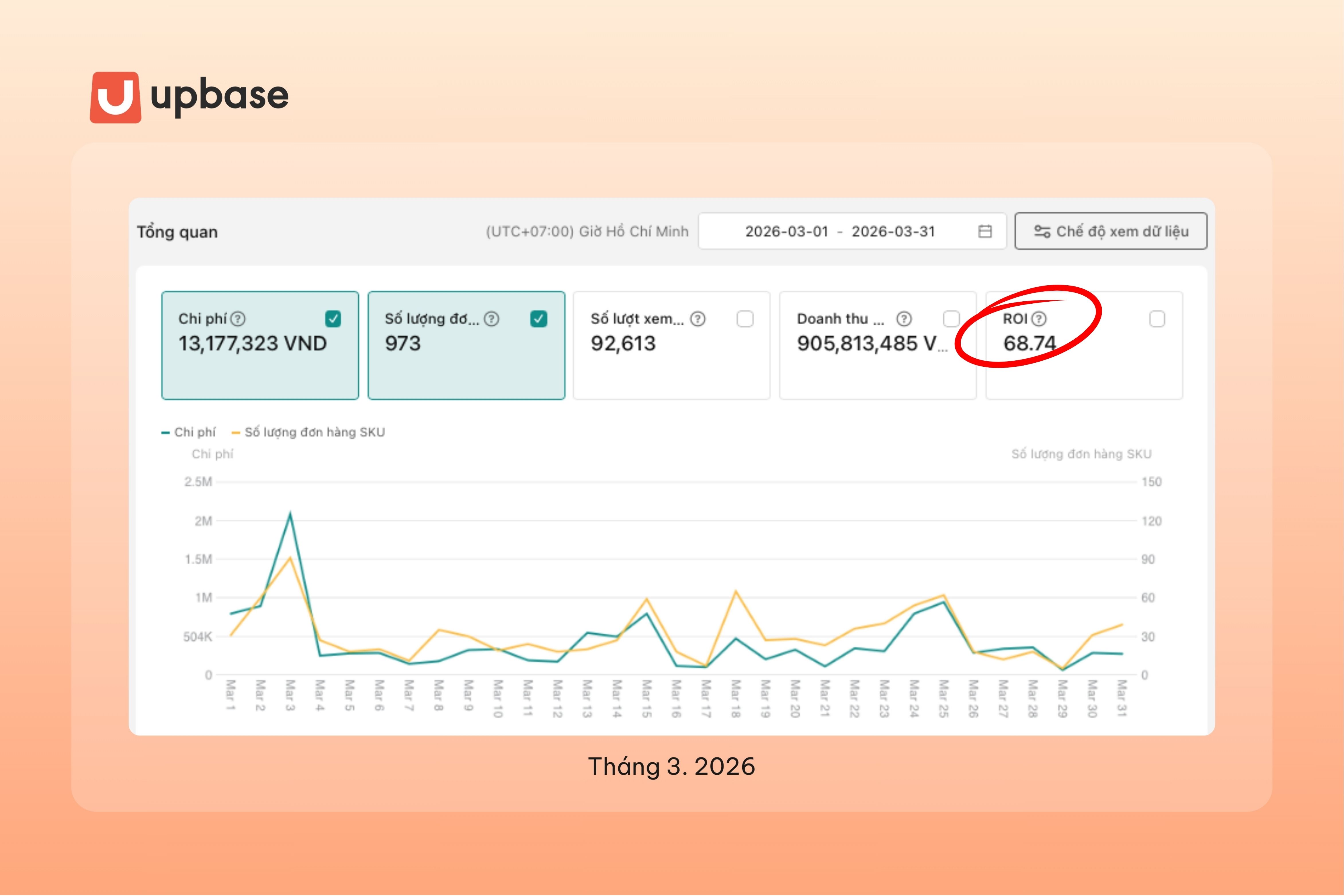Enable the Số lượt xem checkbox
Screen dimensions: 1344x896
(745, 319)
